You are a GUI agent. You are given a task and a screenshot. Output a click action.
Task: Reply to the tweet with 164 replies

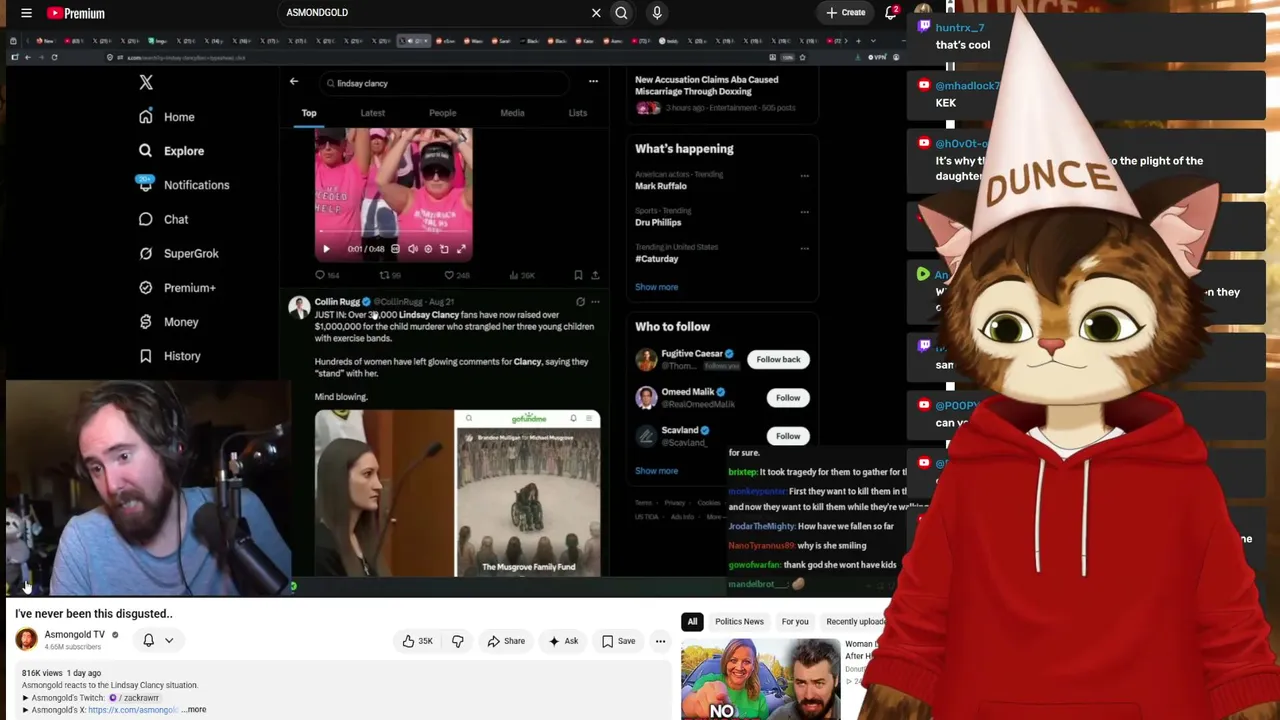(327, 275)
